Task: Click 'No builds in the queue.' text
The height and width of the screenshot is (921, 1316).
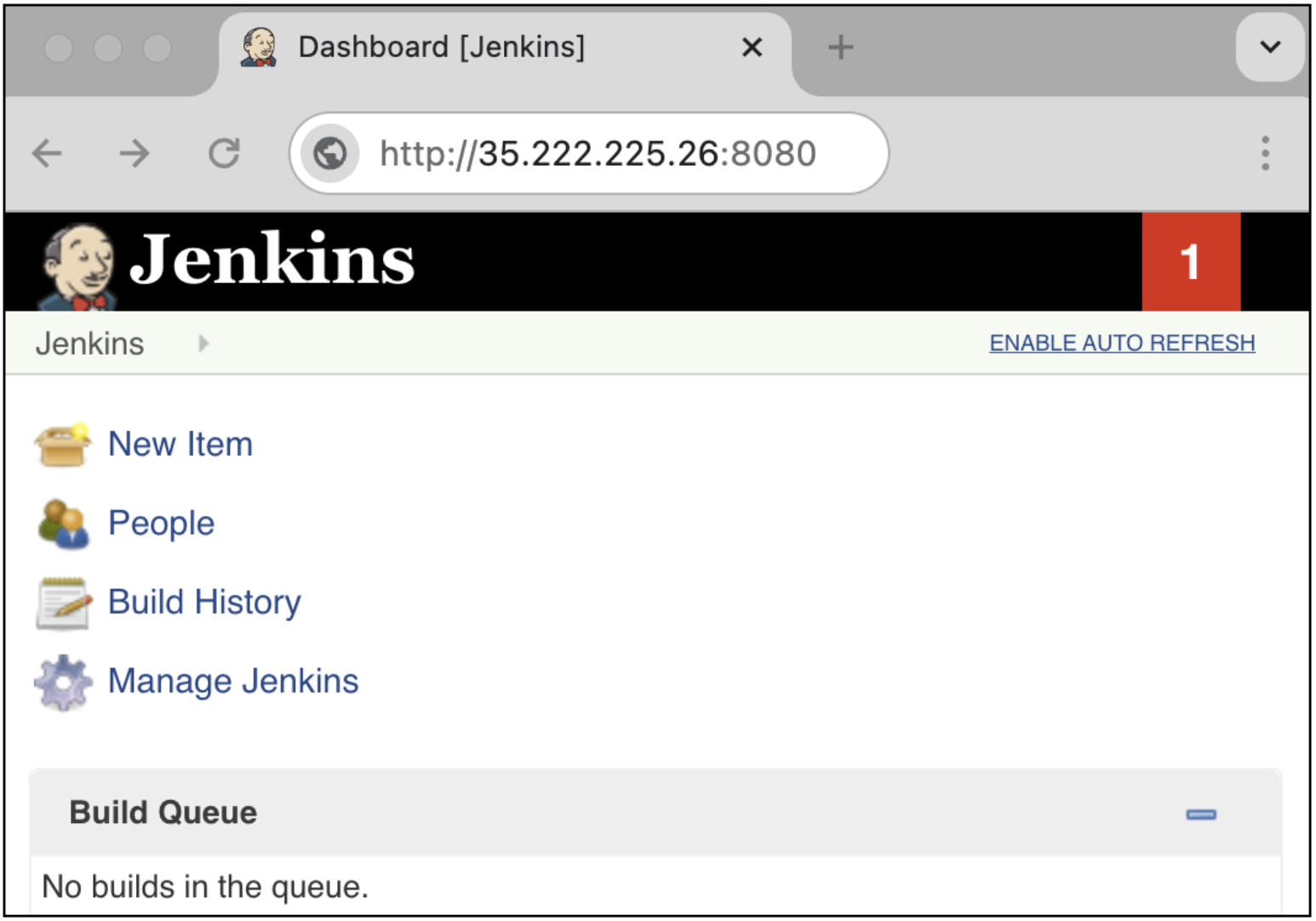Action: pos(205,887)
